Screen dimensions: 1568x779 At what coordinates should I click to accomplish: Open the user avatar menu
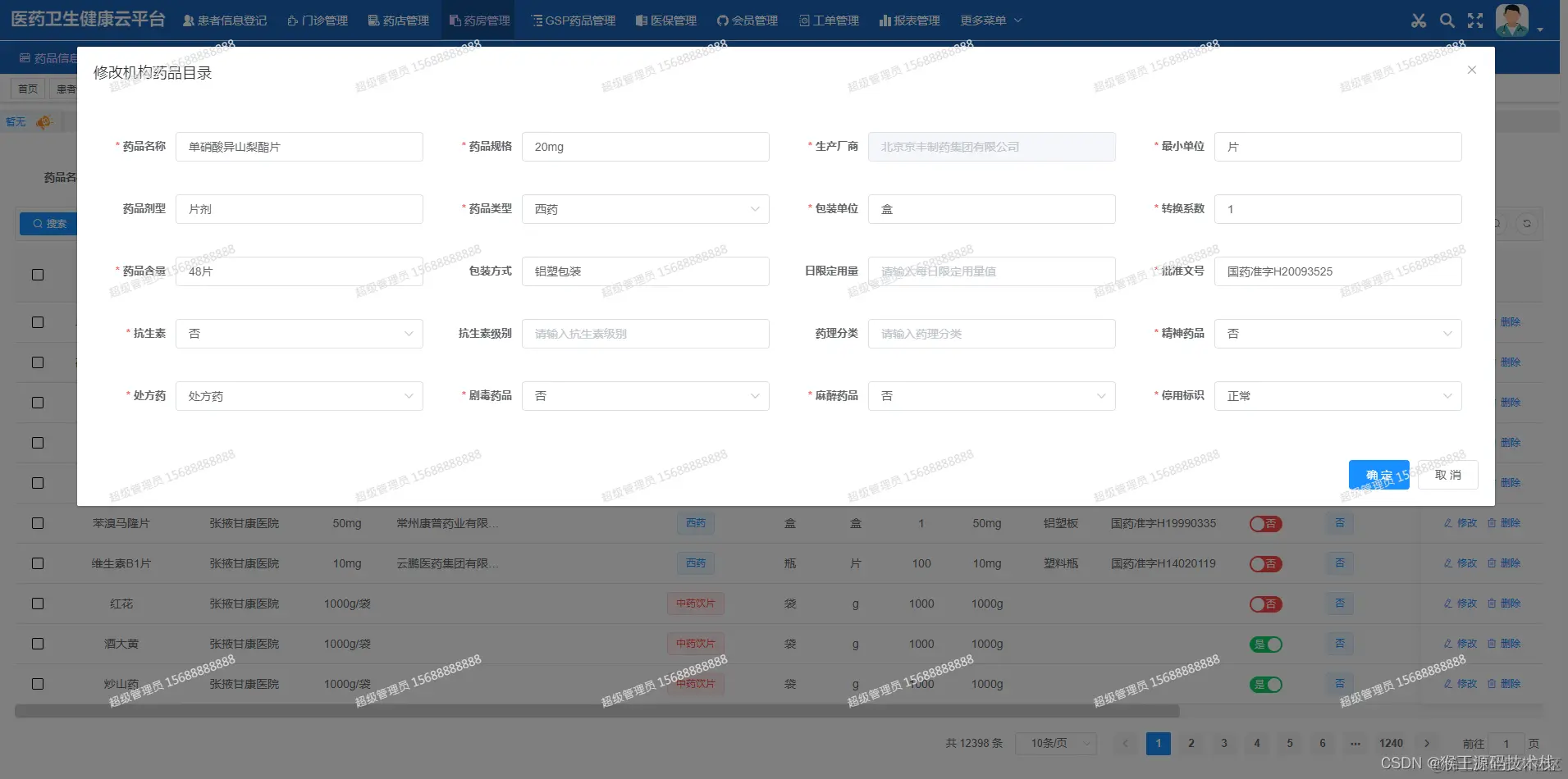click(1512, 20)
